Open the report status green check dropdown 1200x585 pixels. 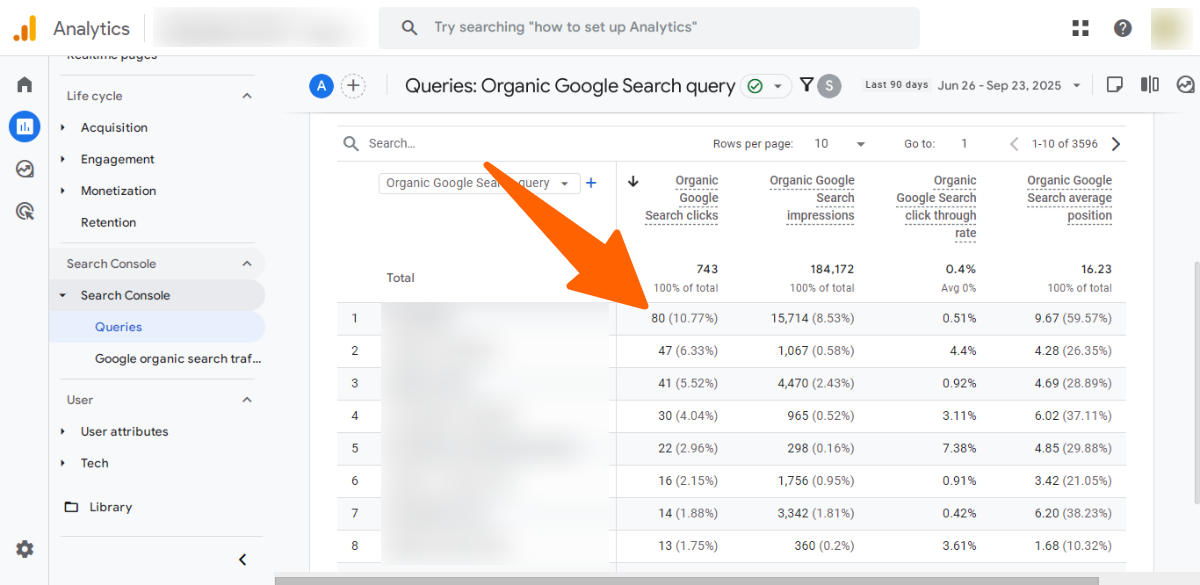(767, 86)
